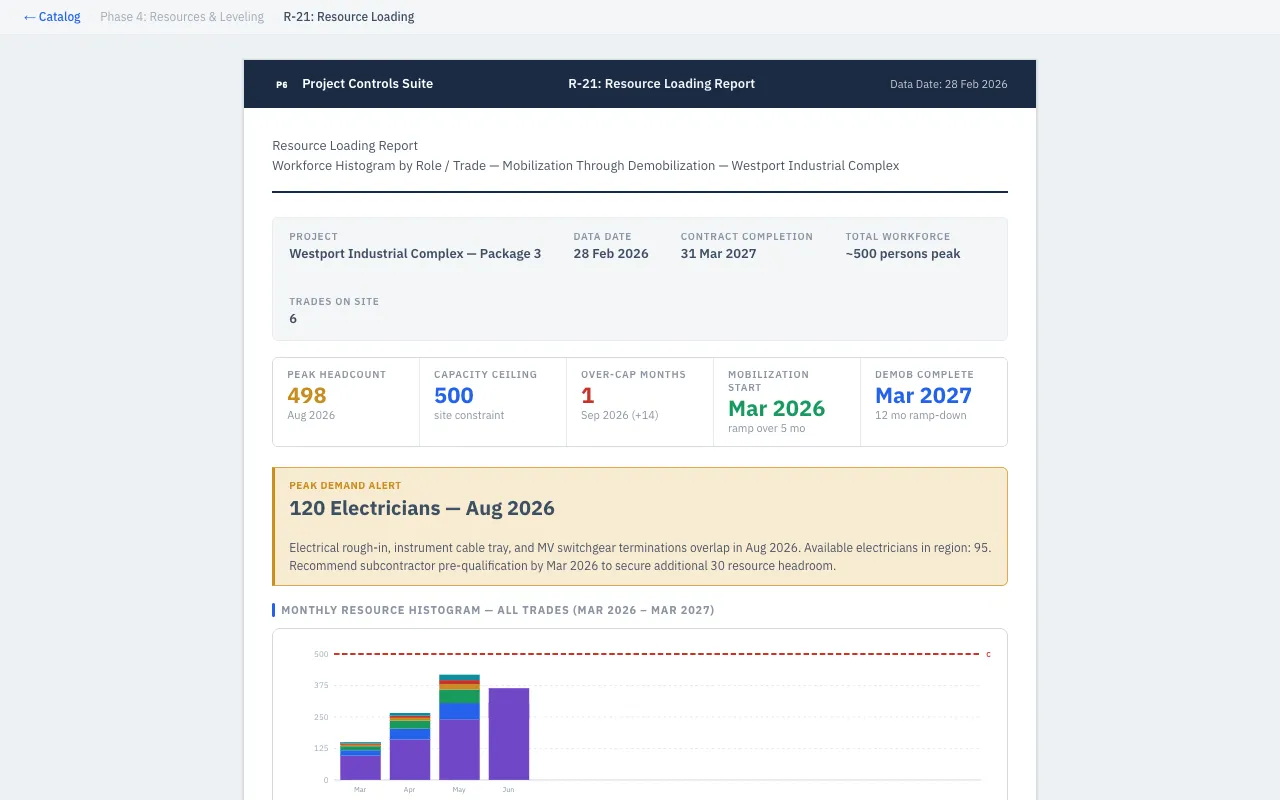Click the Monthly Resource Histogram section title
Viewport: 1280px width, 800px height.
(497, 610)
